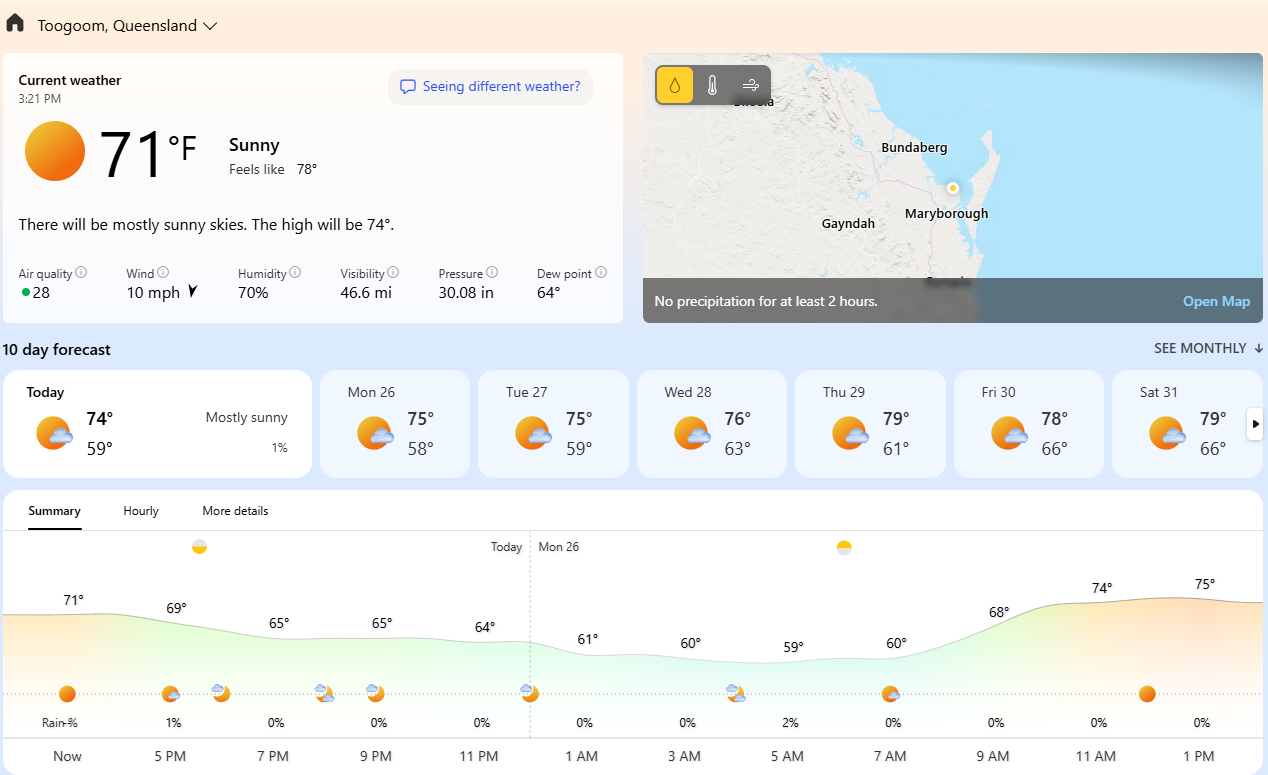Click the Dew point info icon
The width and height of the screenshot is (1268, 775).
pos(601,272)
